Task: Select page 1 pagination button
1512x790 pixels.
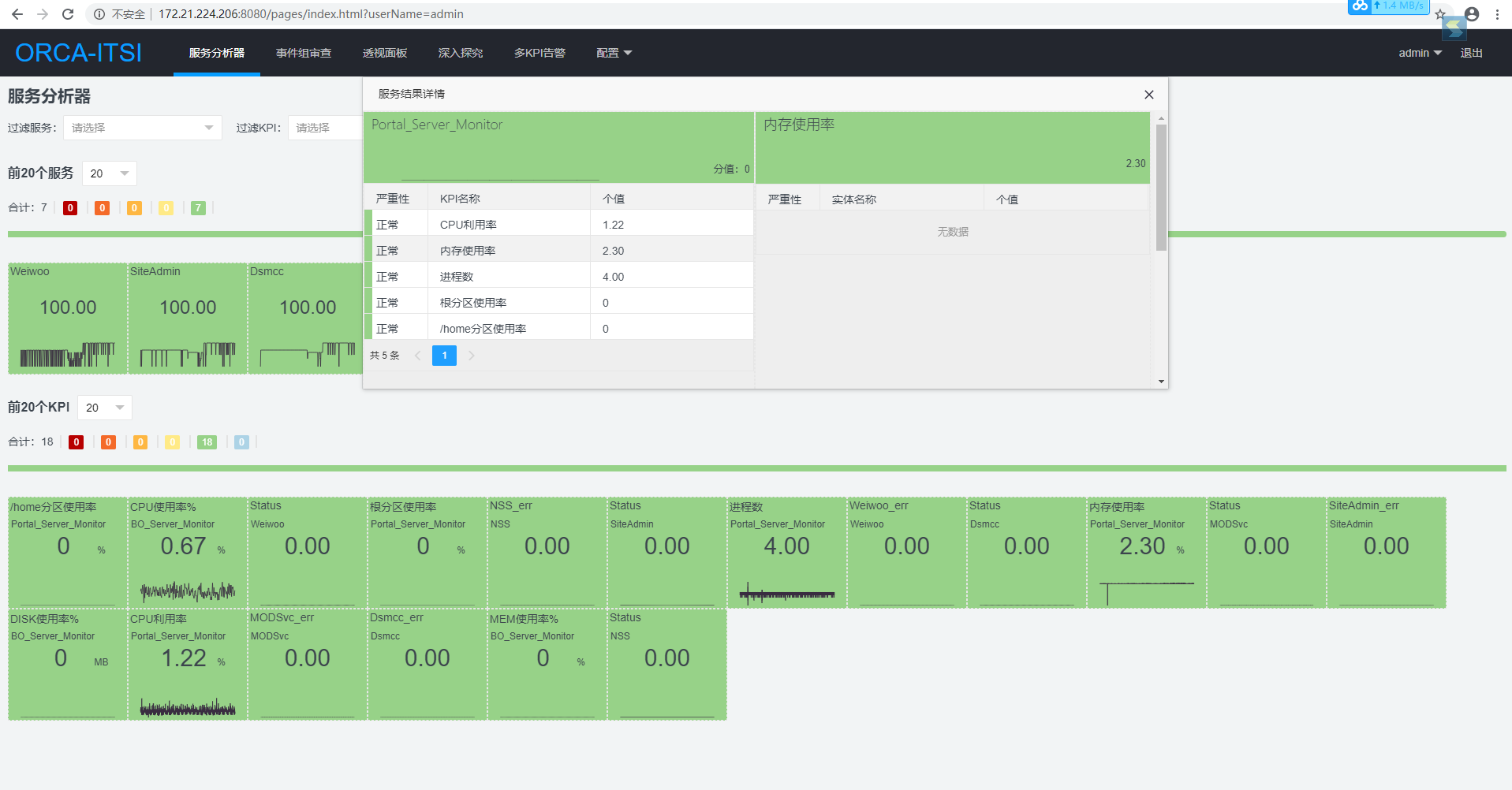Action: pyautogui.click(x=444, y=356)
